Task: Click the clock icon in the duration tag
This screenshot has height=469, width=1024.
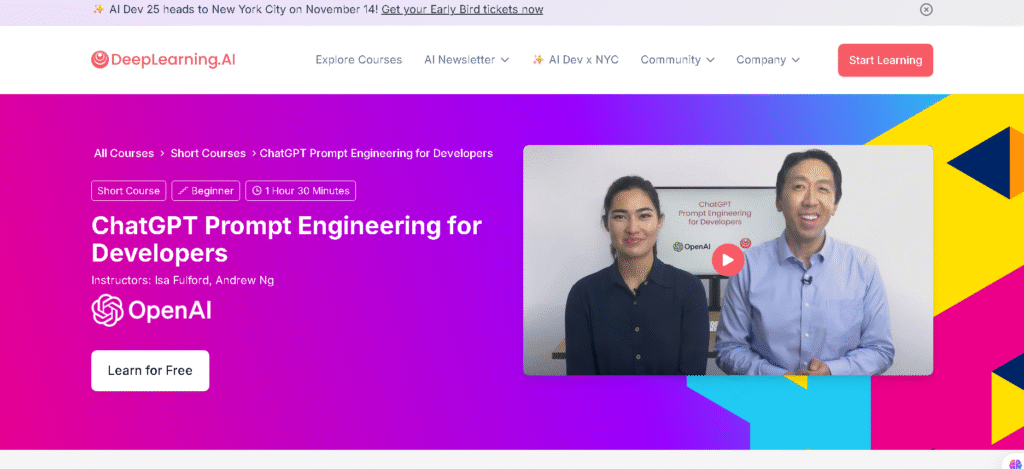Action: point(257,191)
